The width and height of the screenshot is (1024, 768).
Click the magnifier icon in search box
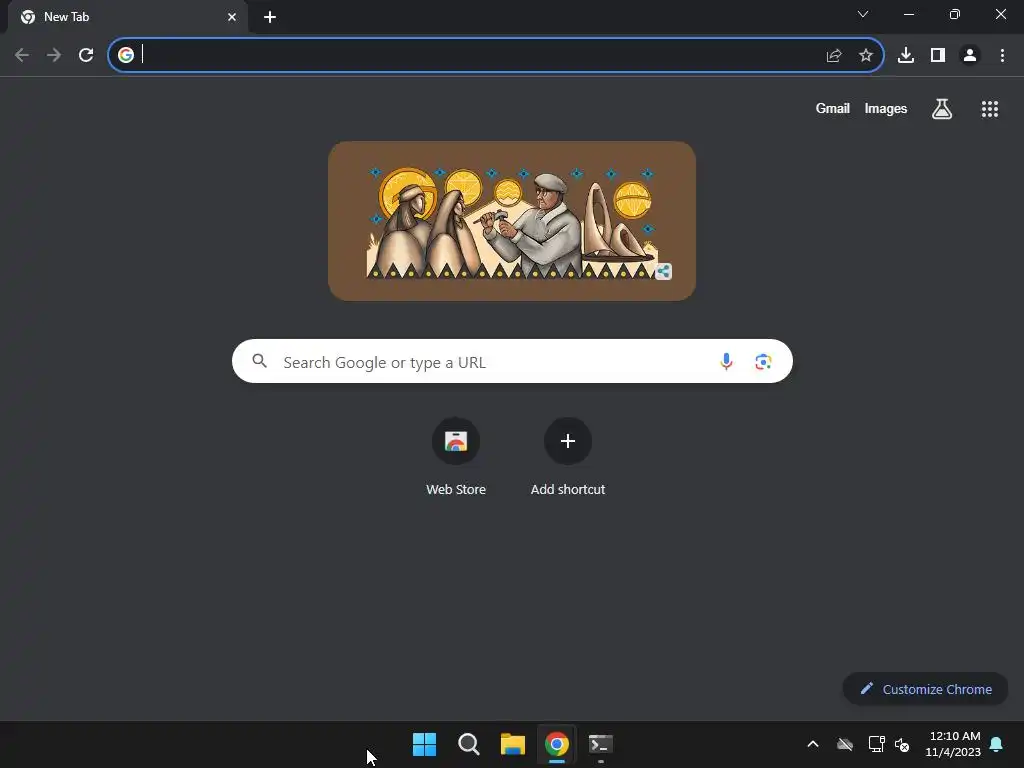260,361
